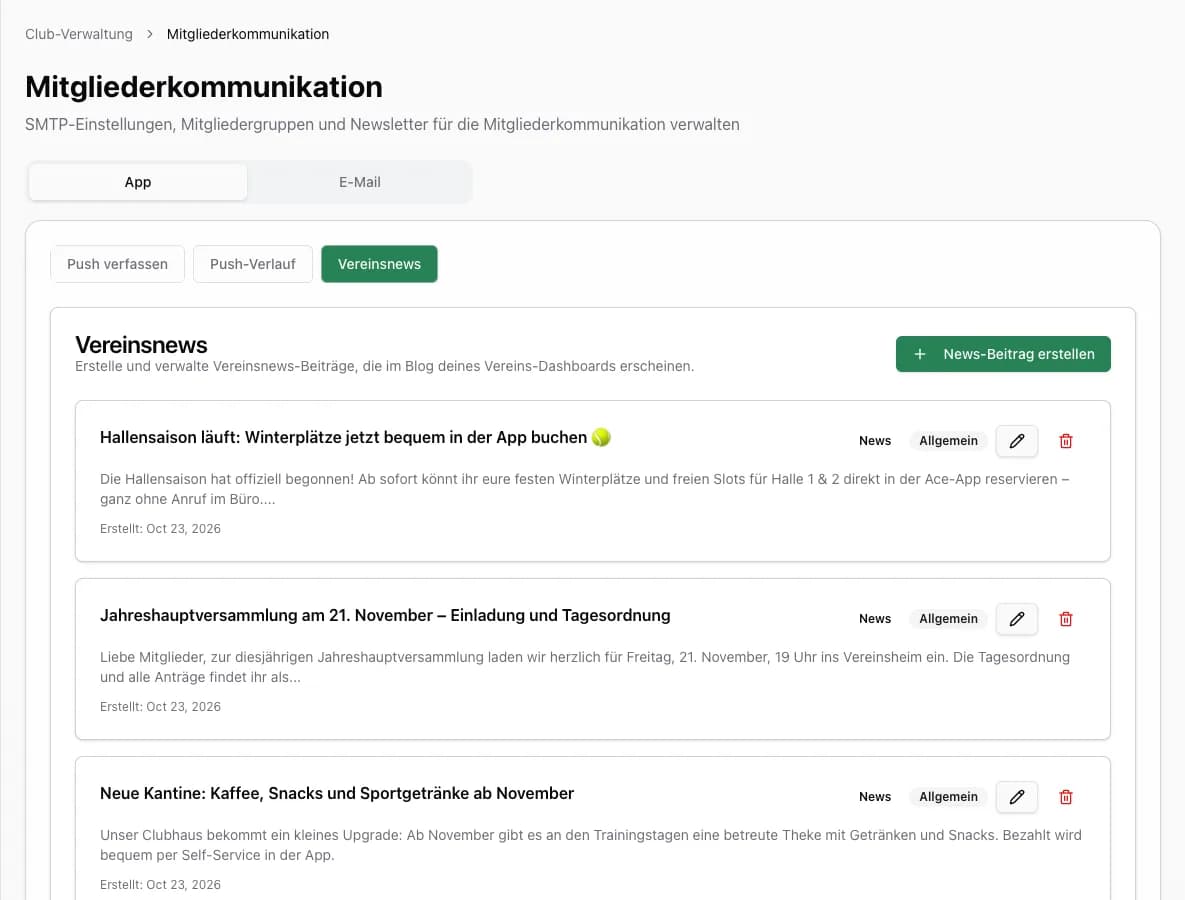Click the creation date of the Hallensaison post
The image size is (1185, 900).
pyautogui.click(x=160, y=529)
